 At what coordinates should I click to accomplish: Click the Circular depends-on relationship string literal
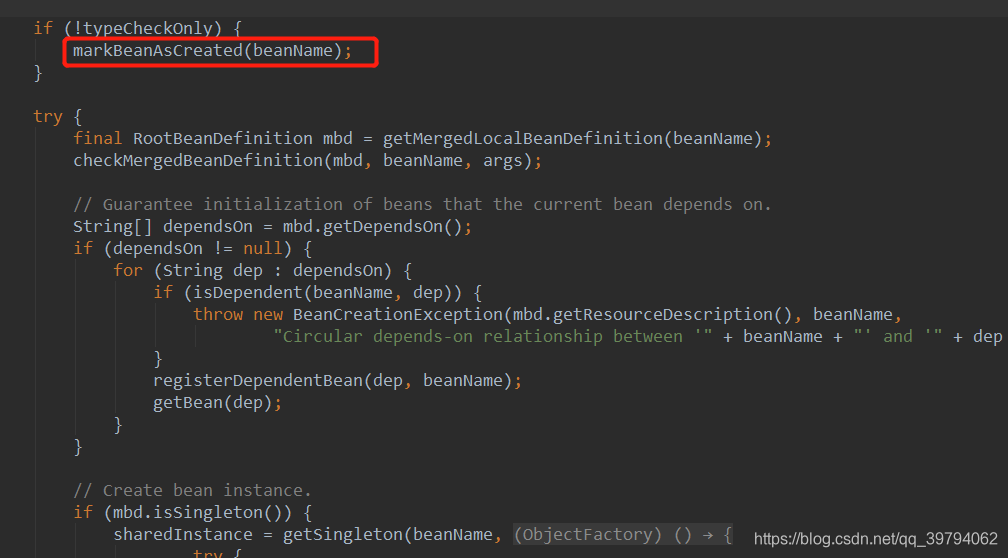pos(492,336)
